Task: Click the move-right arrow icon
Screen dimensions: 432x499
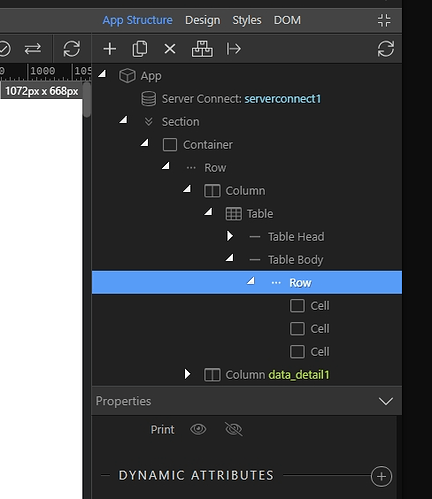Action: click(233, 49)
